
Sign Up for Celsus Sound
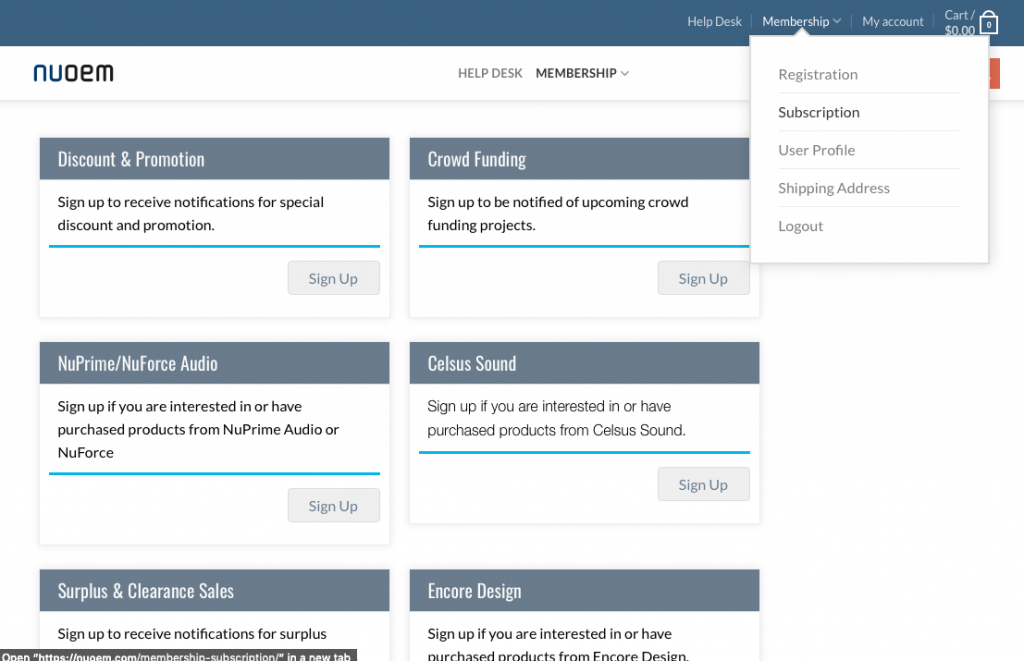pos(703,484)
